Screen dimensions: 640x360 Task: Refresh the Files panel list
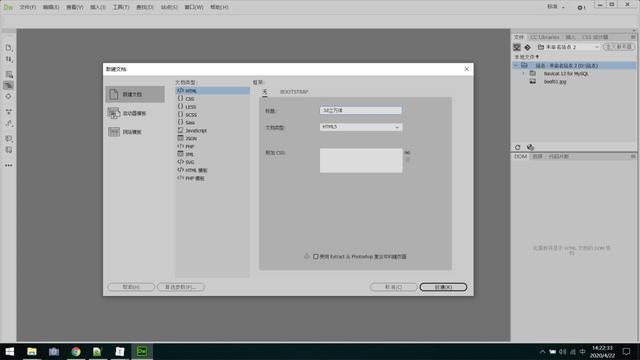click(518, 147)
